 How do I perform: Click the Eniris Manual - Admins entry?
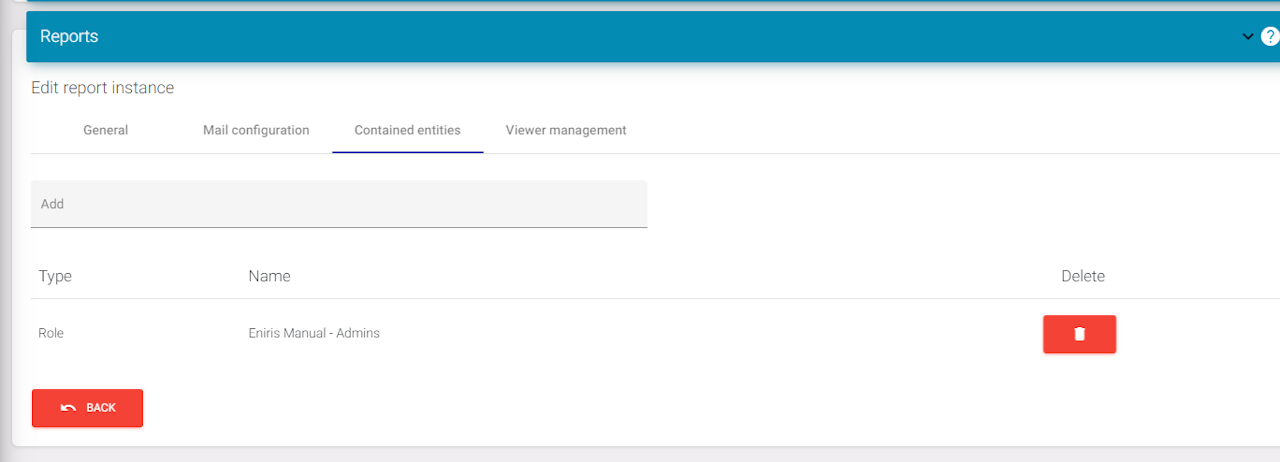pyautogui.click(x=314, y=333)
